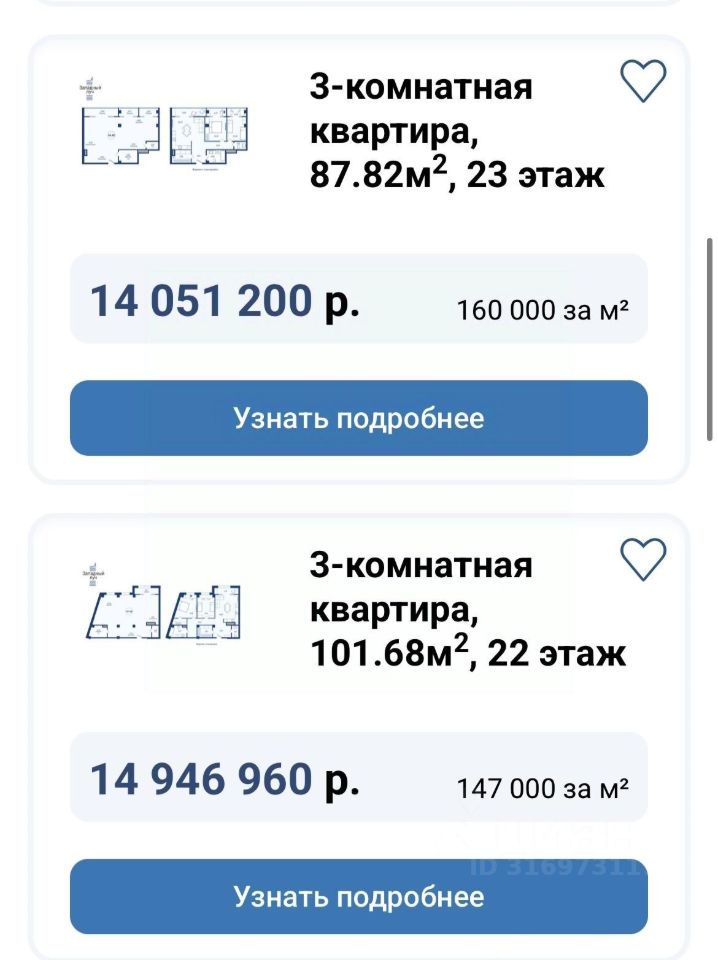Click the faint watermark logo above the ID number

[x=548, y=833]
